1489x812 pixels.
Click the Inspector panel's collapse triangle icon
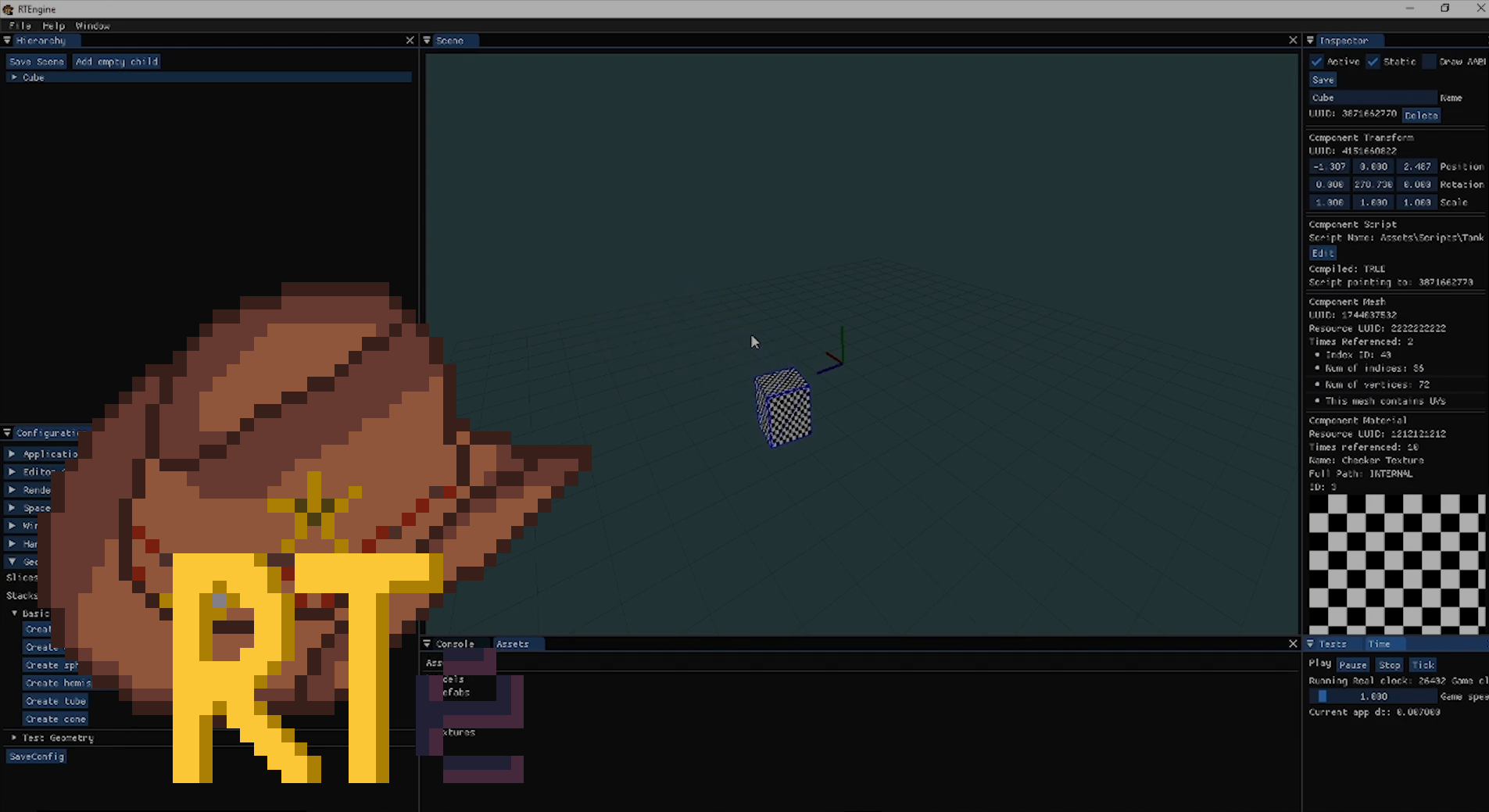tap(1311, 41)
